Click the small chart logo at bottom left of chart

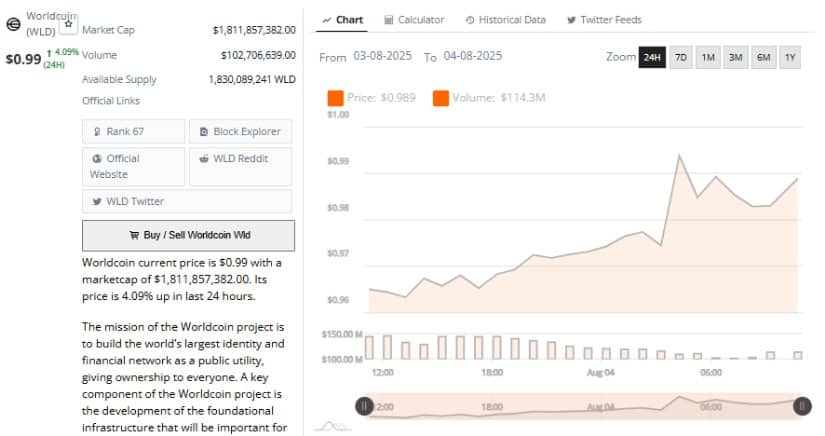coord(333,426)
